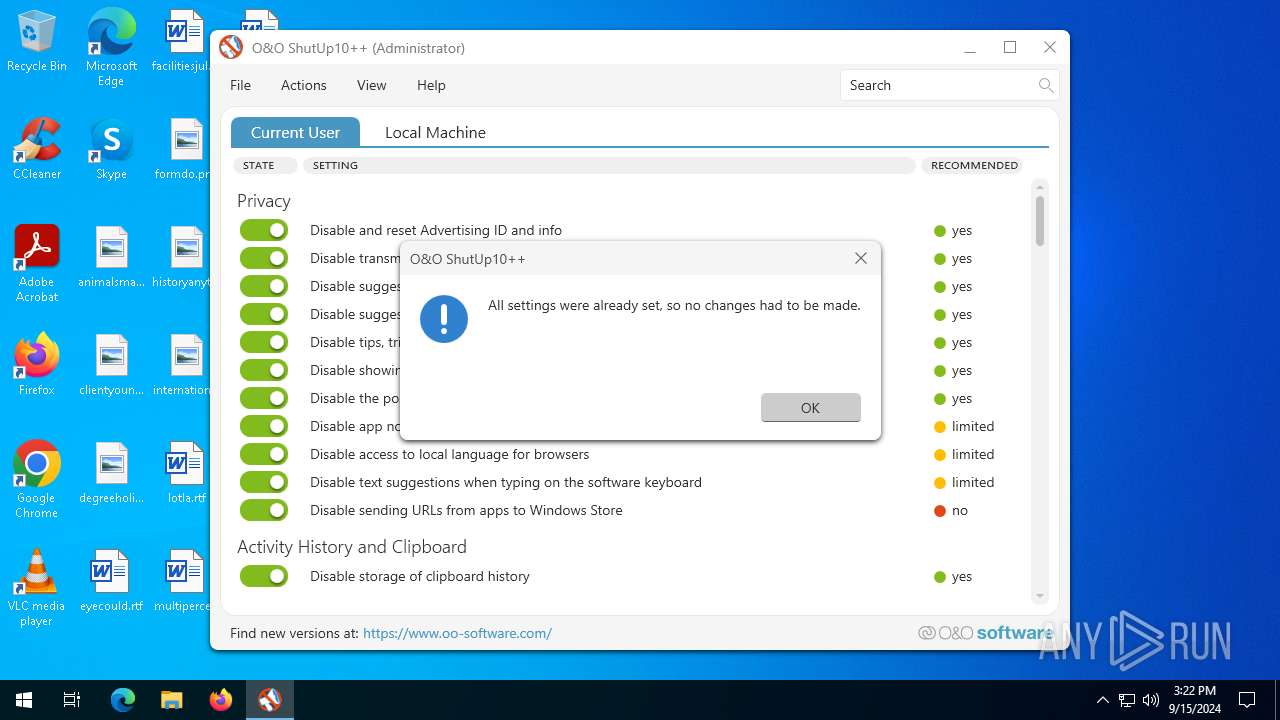Select the Firefox desktop icon
Screen dimensions: 1280x720
click(37, 365)
